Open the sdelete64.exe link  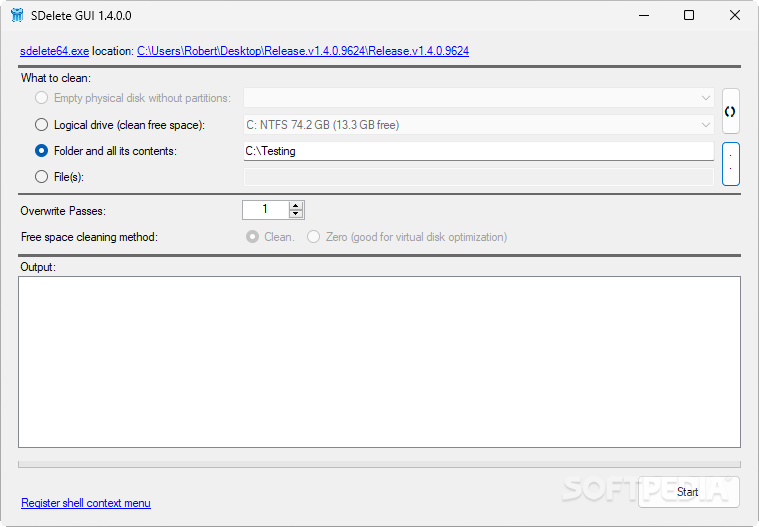point(54,51)
